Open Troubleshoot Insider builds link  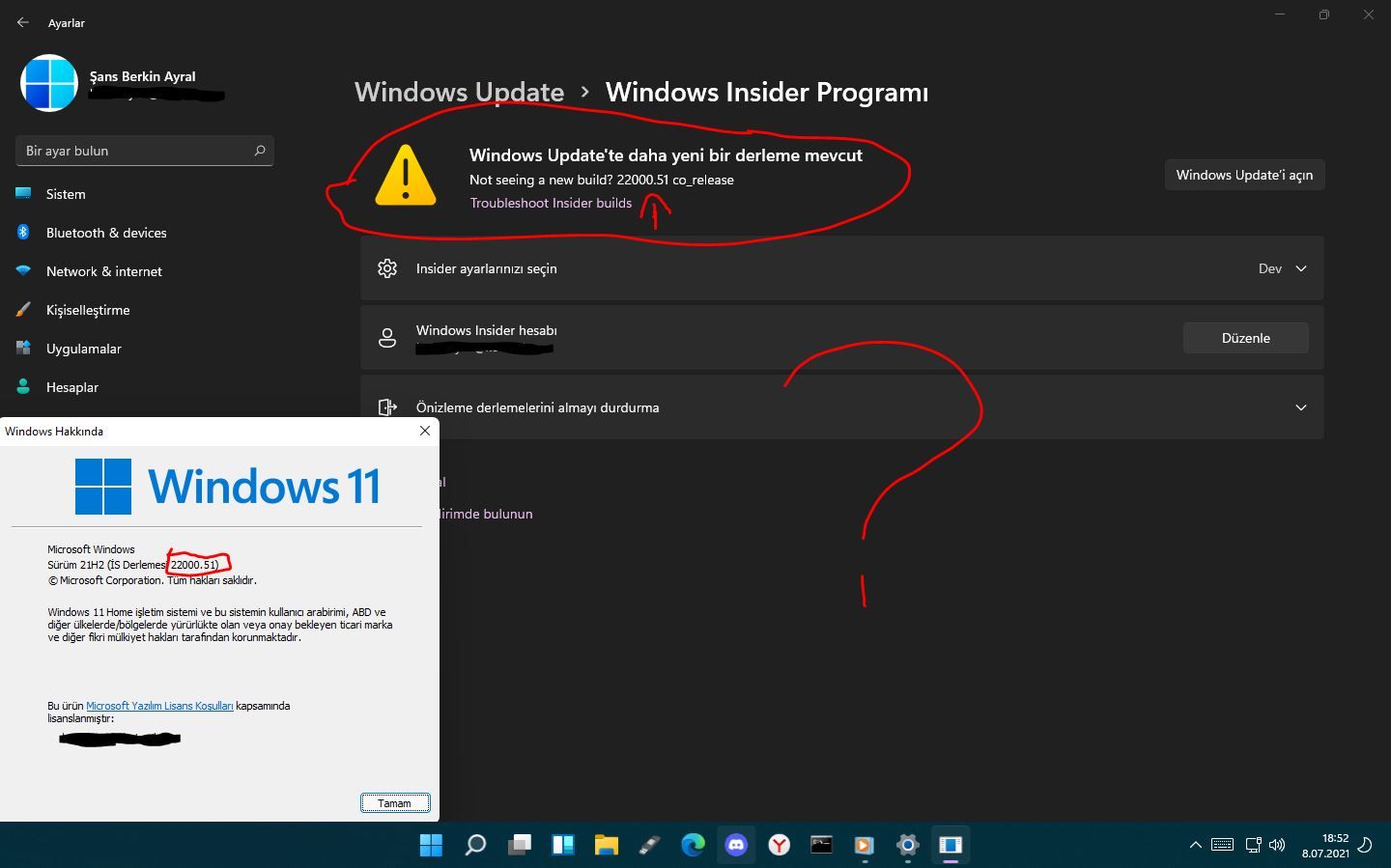point(551,203)
